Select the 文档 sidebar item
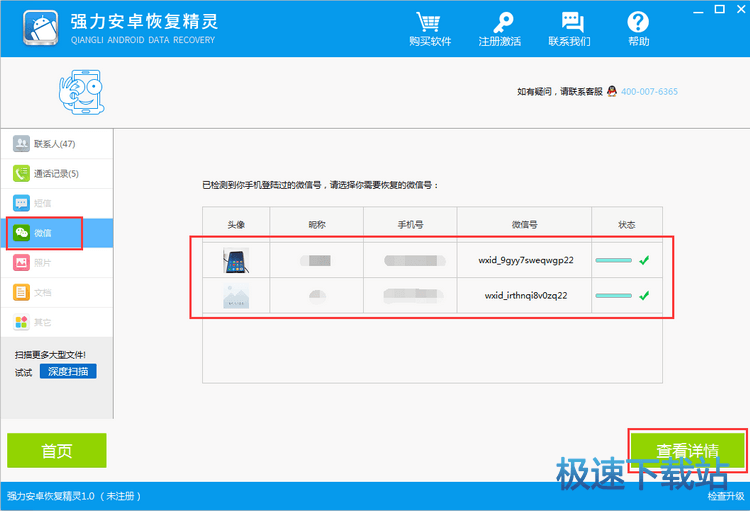750x511 pixels. point(57,292)
